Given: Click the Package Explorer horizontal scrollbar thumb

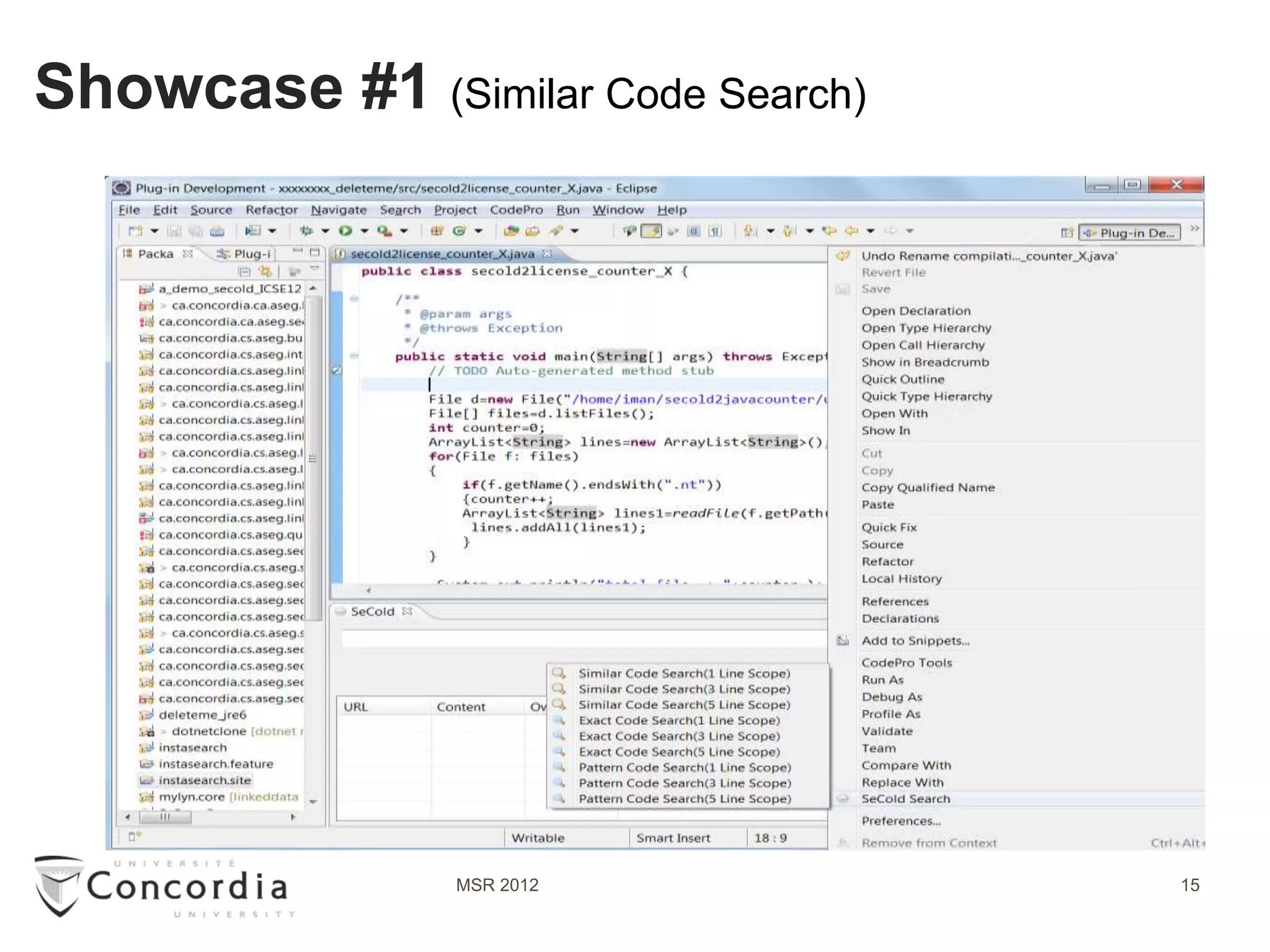Looking at the screenshot, I should click(165, 818).
